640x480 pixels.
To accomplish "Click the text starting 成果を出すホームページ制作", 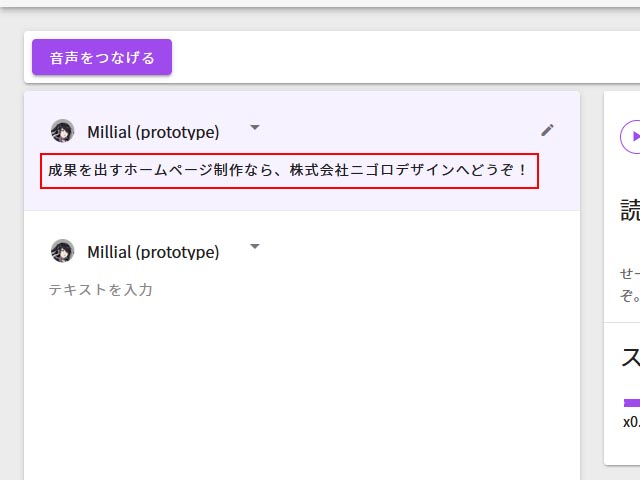I will 289,171.
